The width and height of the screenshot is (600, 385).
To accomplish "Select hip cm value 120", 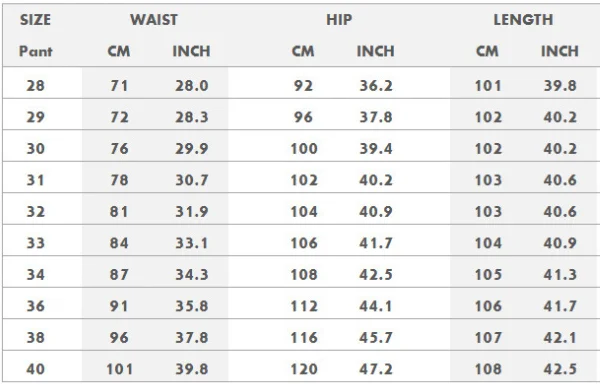I will (304, 369).
